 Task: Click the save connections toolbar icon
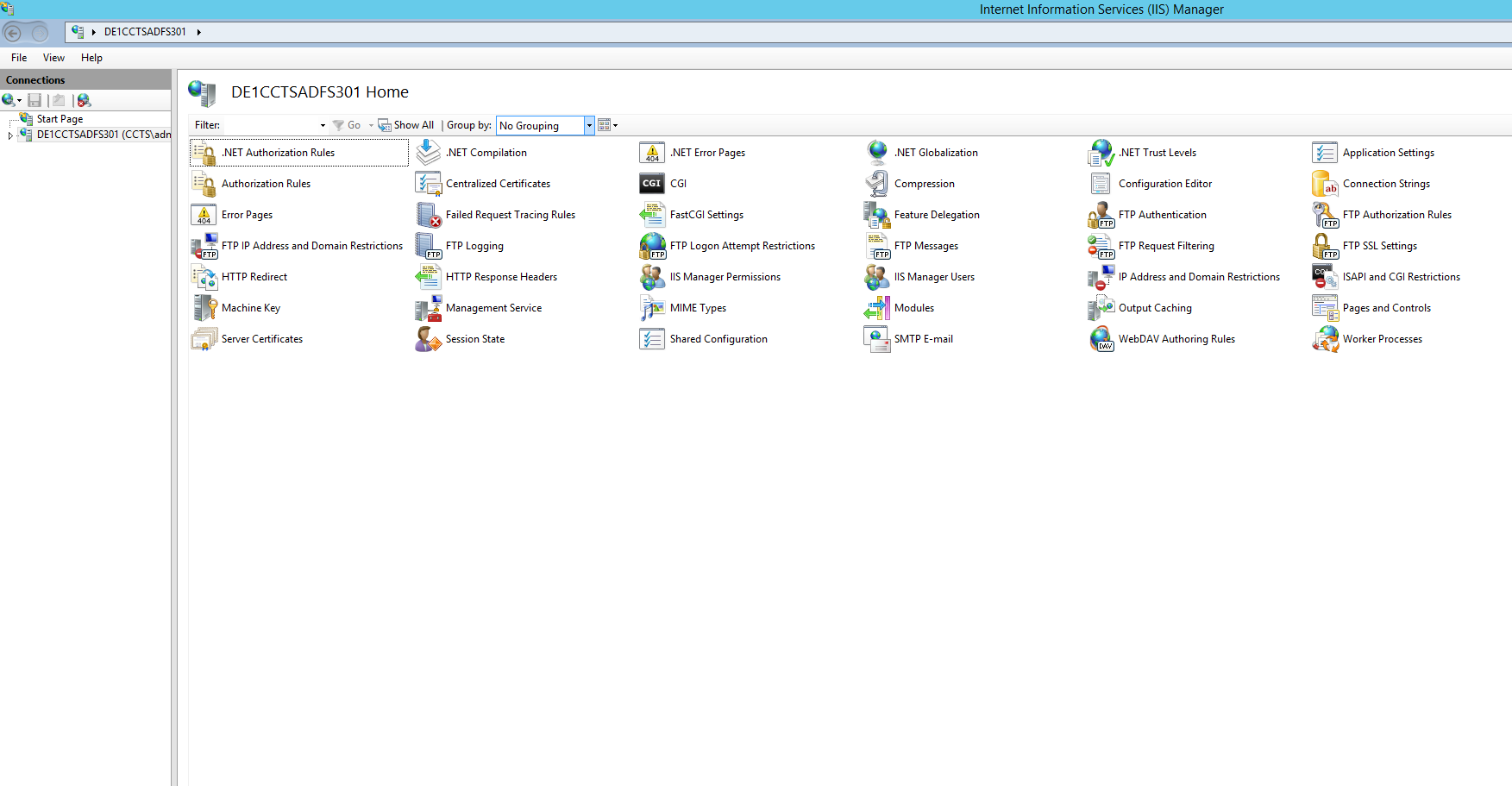click(35, 100)
